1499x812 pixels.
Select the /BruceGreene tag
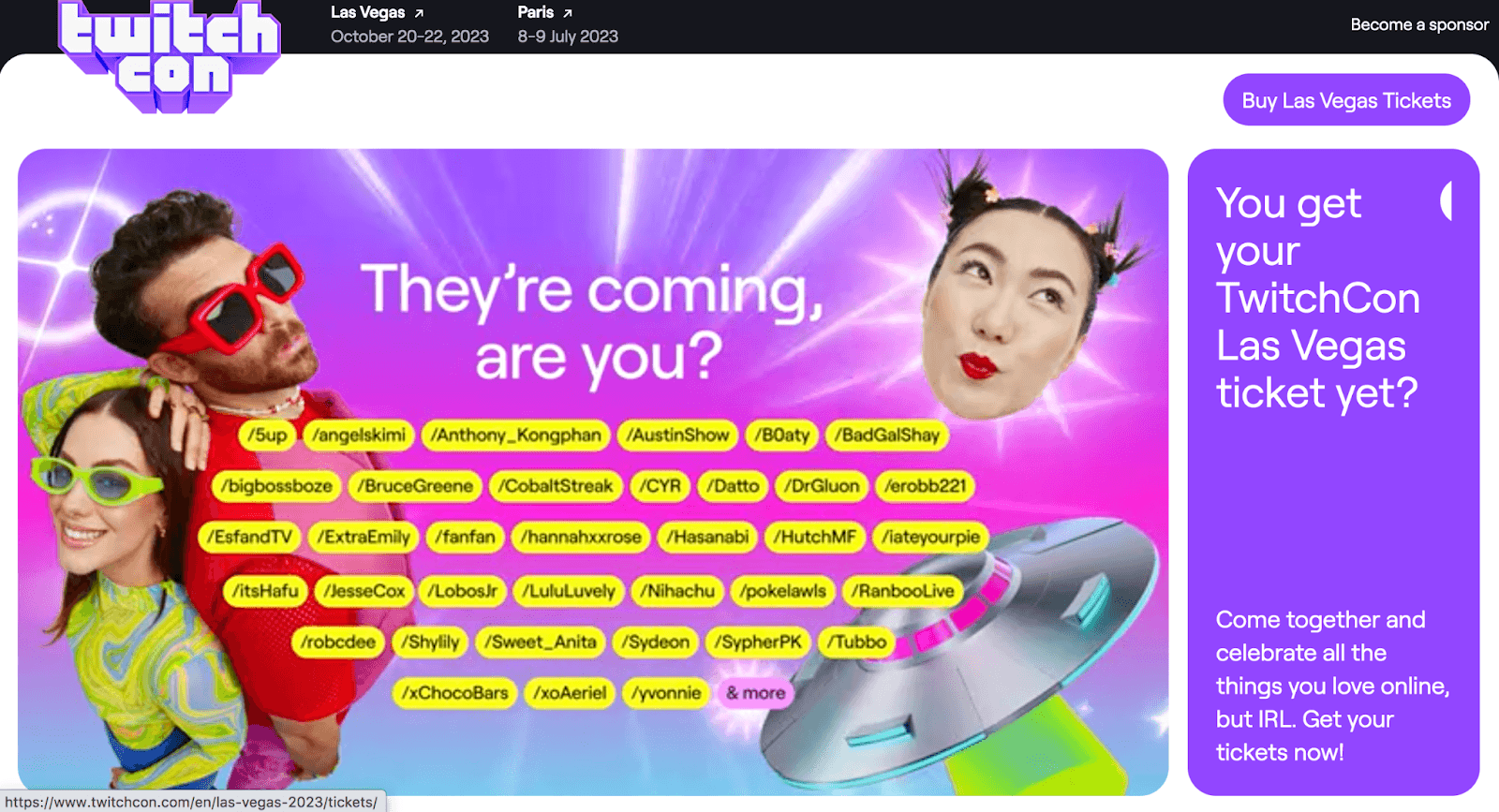[415, 486]
